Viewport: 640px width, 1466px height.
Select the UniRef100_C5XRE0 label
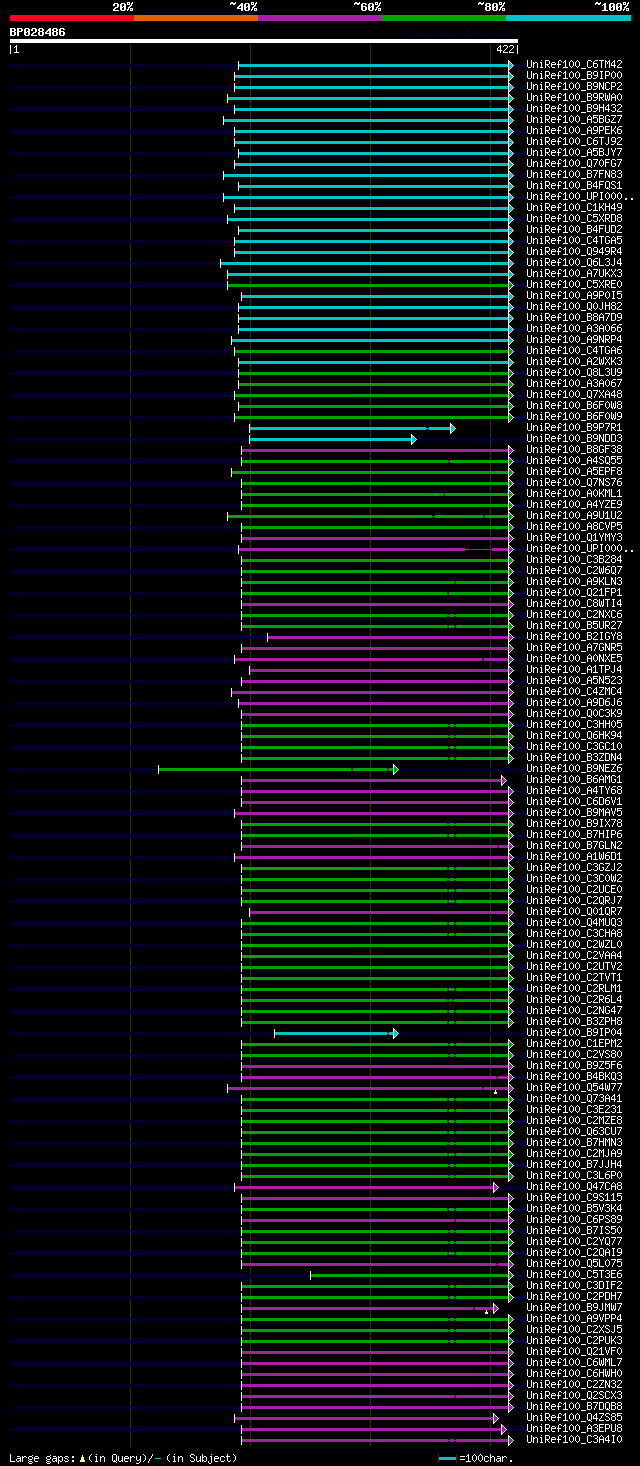point(574,285)
